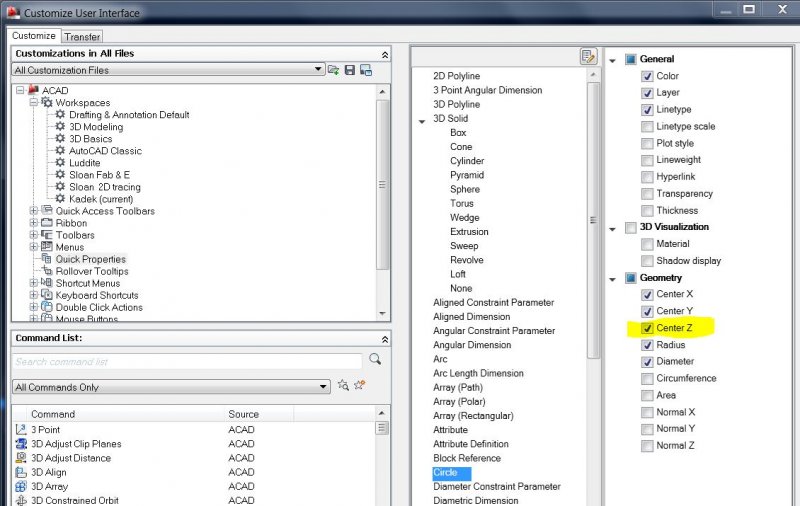Enable the Linetype scale checkbox

[x=647, y=126]
